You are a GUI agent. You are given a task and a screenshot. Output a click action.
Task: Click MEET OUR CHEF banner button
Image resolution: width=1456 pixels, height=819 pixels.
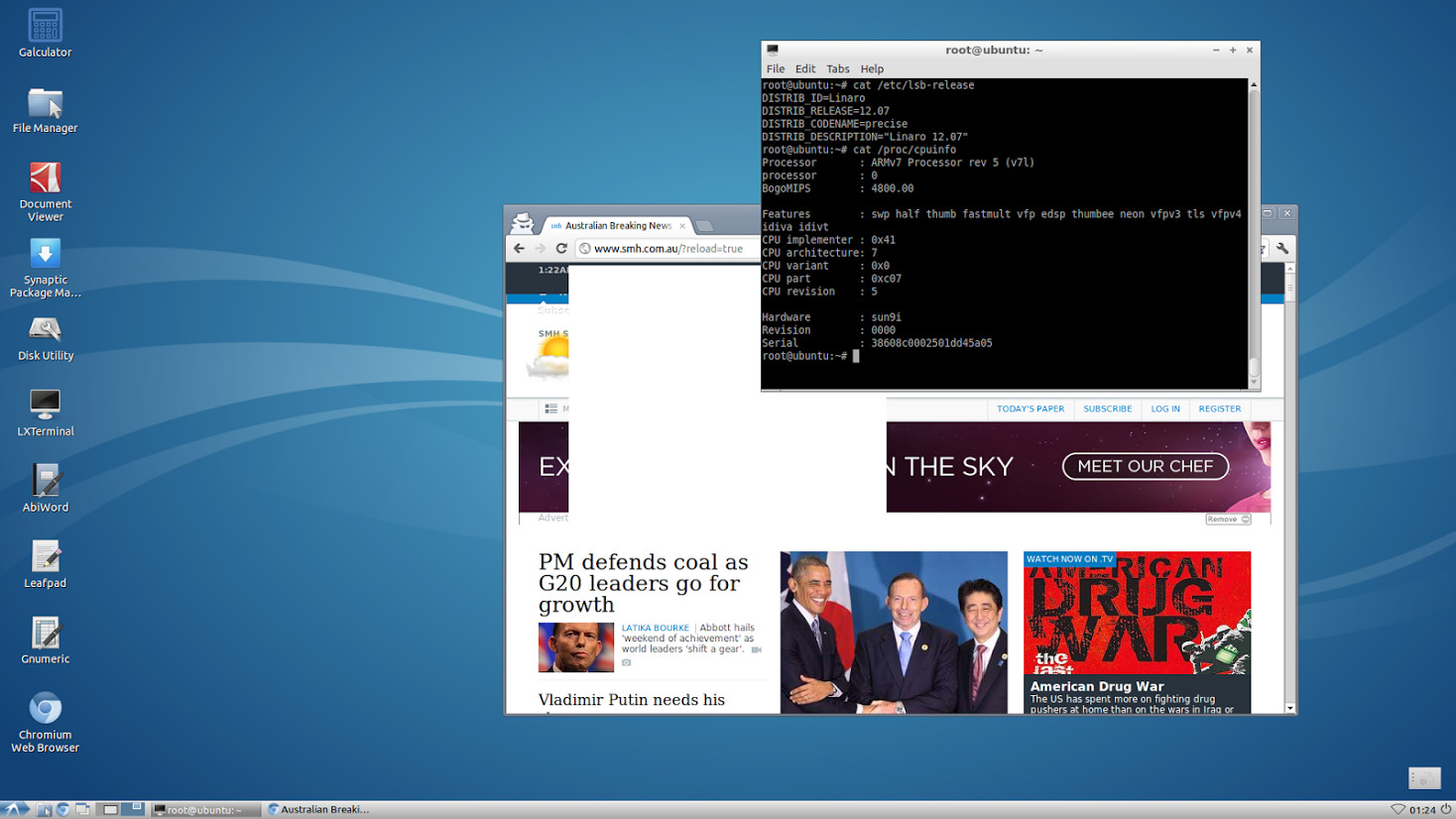pyautogui.click(x=1146, y=466)
